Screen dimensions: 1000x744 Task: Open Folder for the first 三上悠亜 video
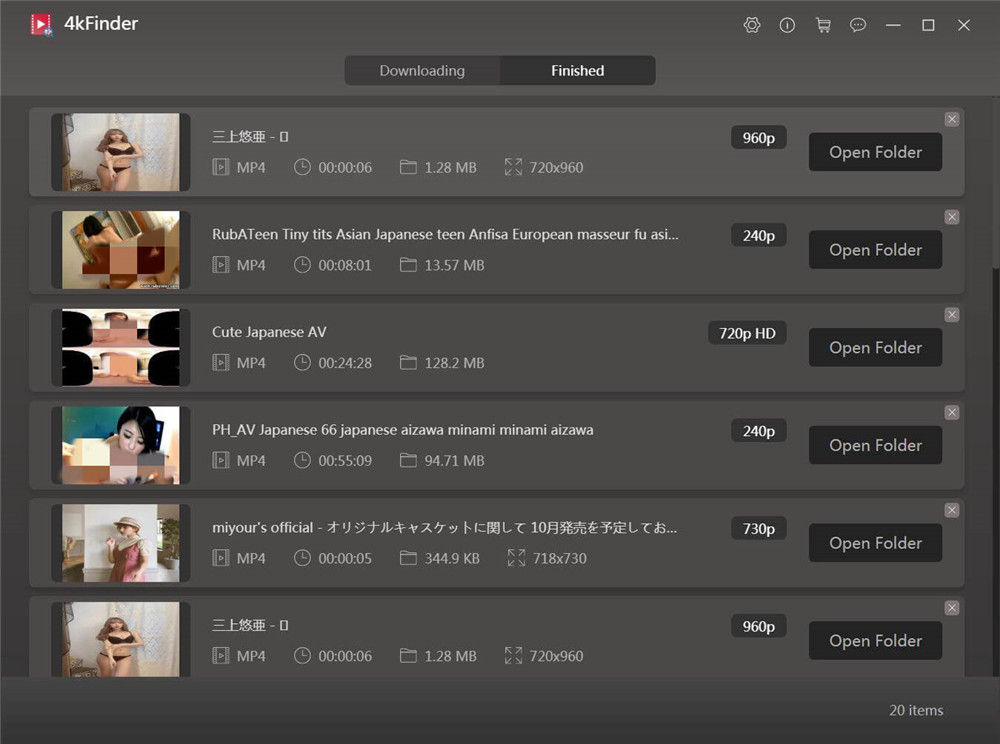[875, 152]
